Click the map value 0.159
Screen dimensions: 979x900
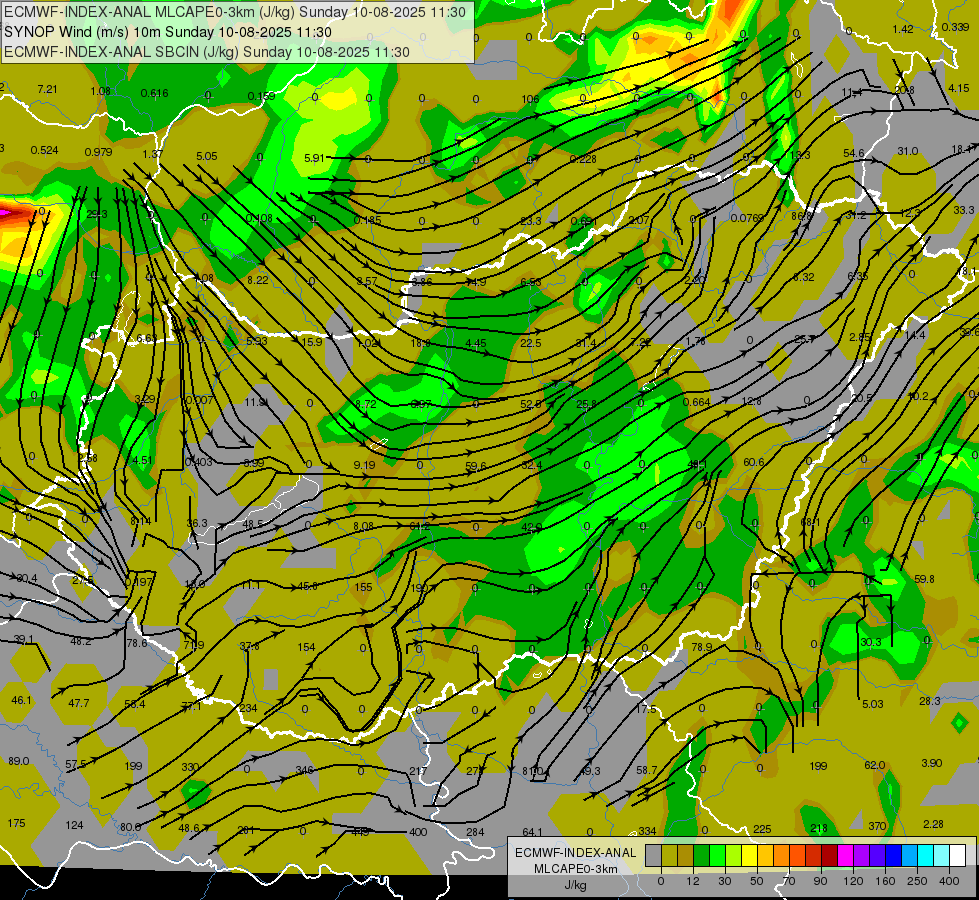pos(261,96)
